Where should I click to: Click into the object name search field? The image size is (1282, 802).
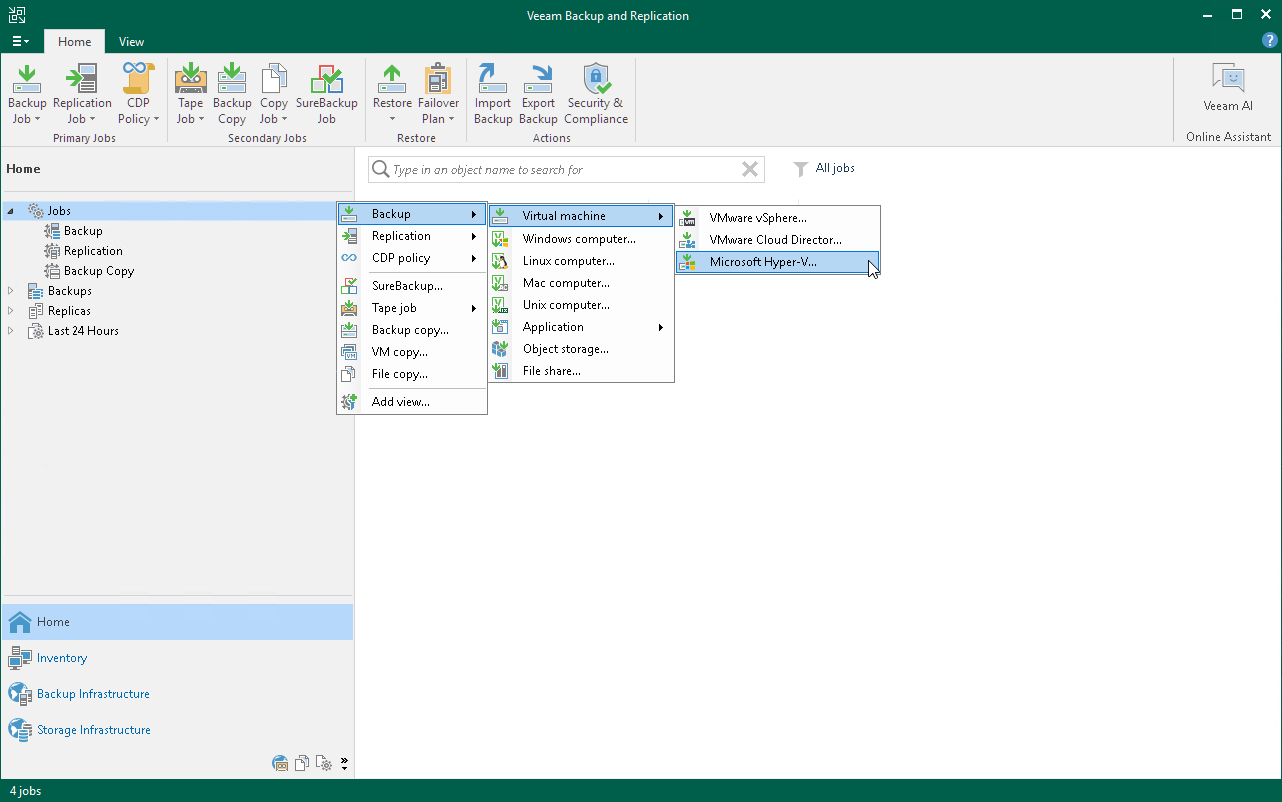click(560, 170)
